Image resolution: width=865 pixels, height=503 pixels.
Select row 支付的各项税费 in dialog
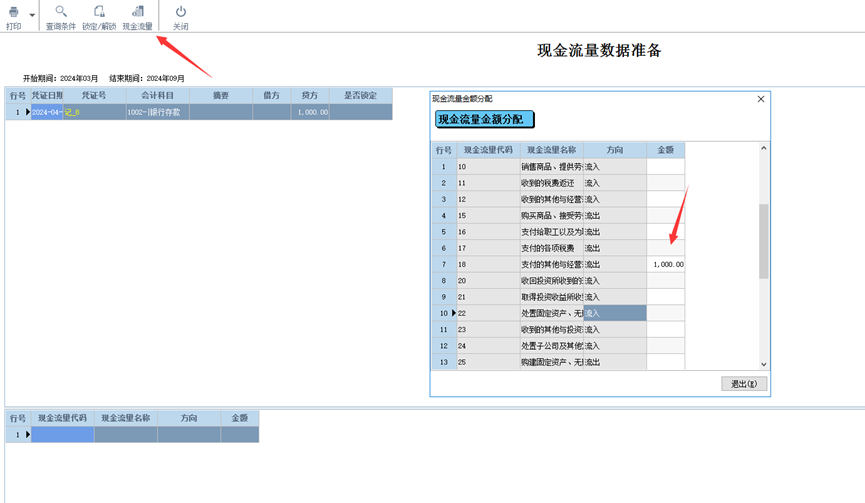[x=558, y=248]
